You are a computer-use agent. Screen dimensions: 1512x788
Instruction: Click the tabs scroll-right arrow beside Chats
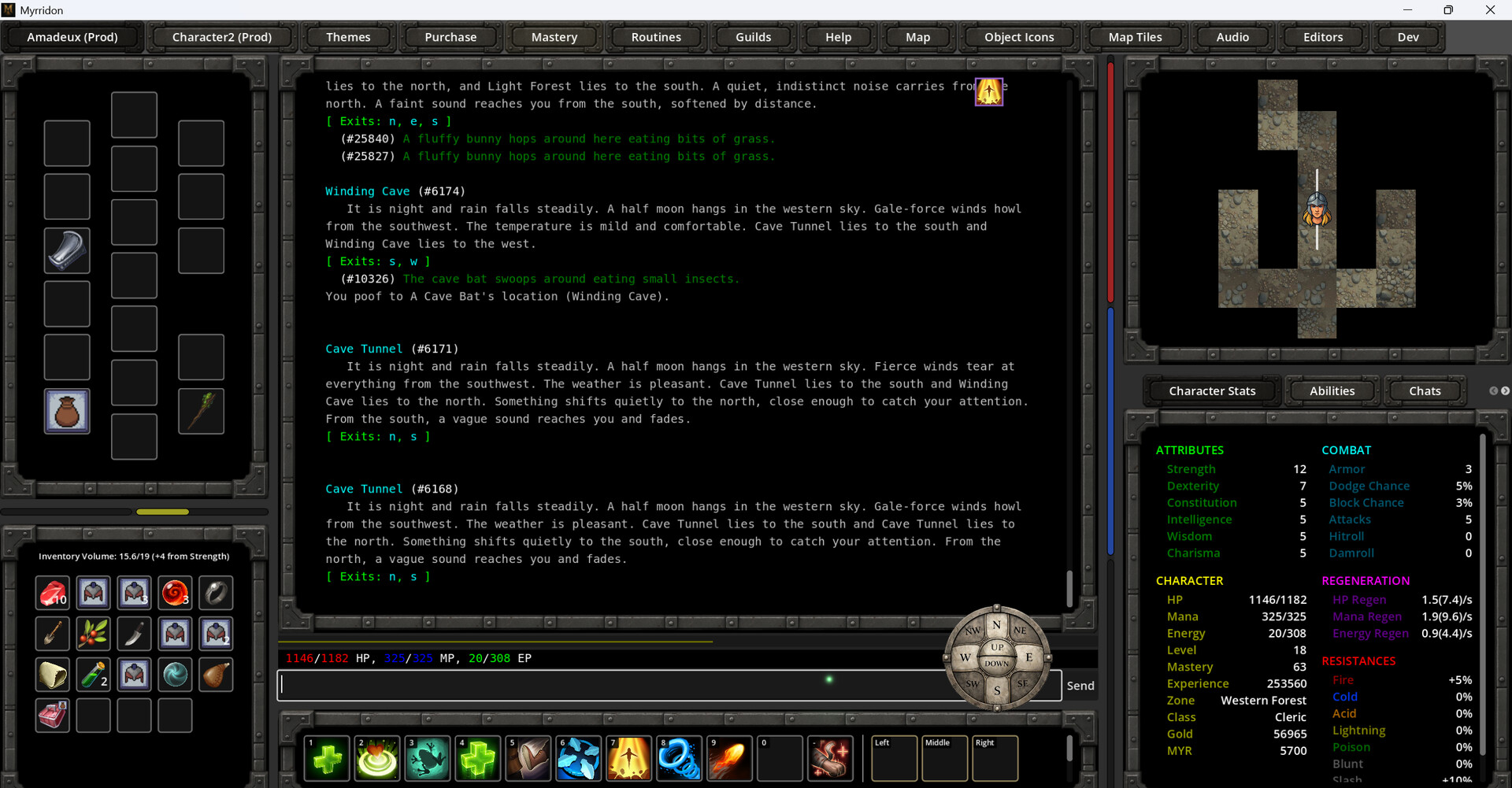(x=1505, y=390)
